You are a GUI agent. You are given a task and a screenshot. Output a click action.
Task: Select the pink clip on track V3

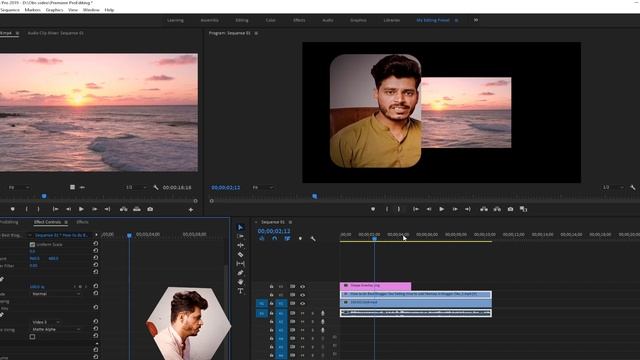pyautogui.click(x=376, y=286)
